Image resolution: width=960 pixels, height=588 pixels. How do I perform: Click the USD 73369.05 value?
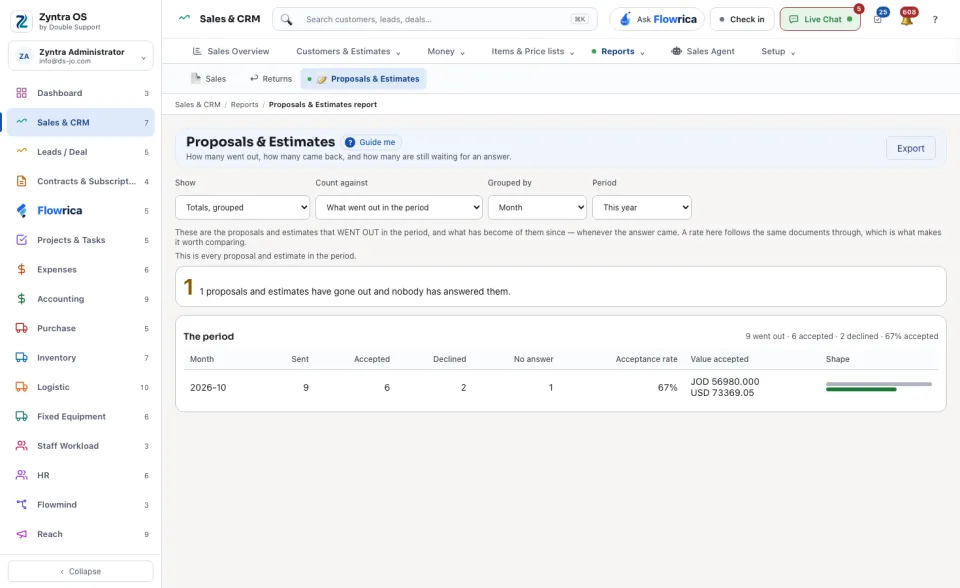pos(722,393)
